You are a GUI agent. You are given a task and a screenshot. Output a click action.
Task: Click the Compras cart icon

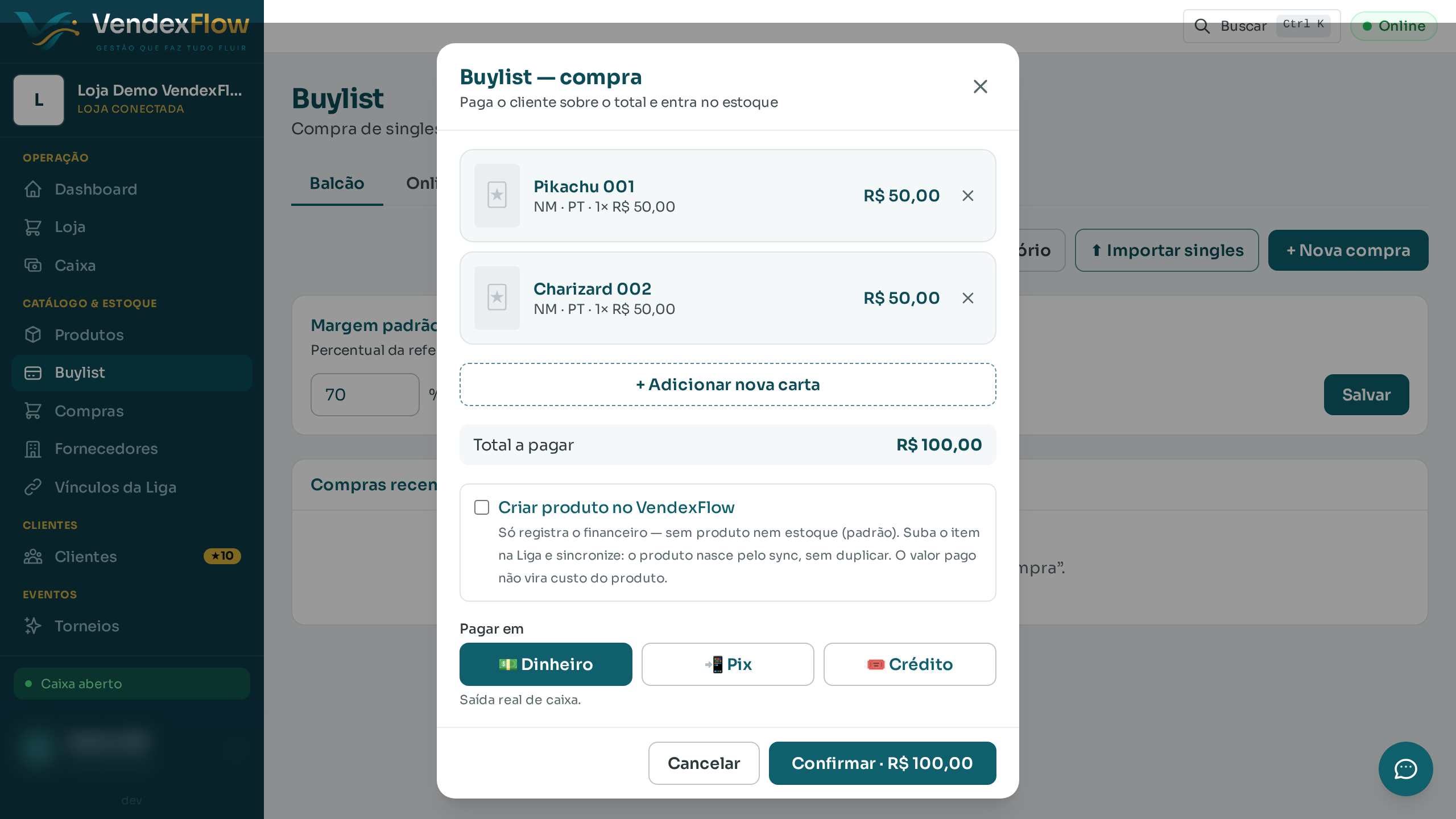[x=33, y=411]
